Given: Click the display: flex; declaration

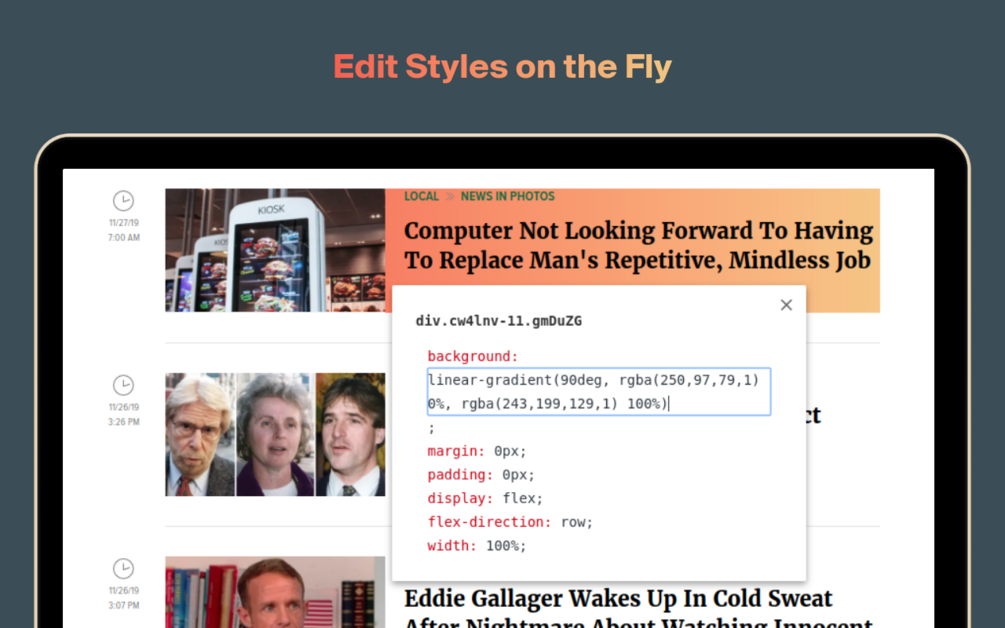Looking at the screenshot, I should pyautogui.click(x=485, y=499).
